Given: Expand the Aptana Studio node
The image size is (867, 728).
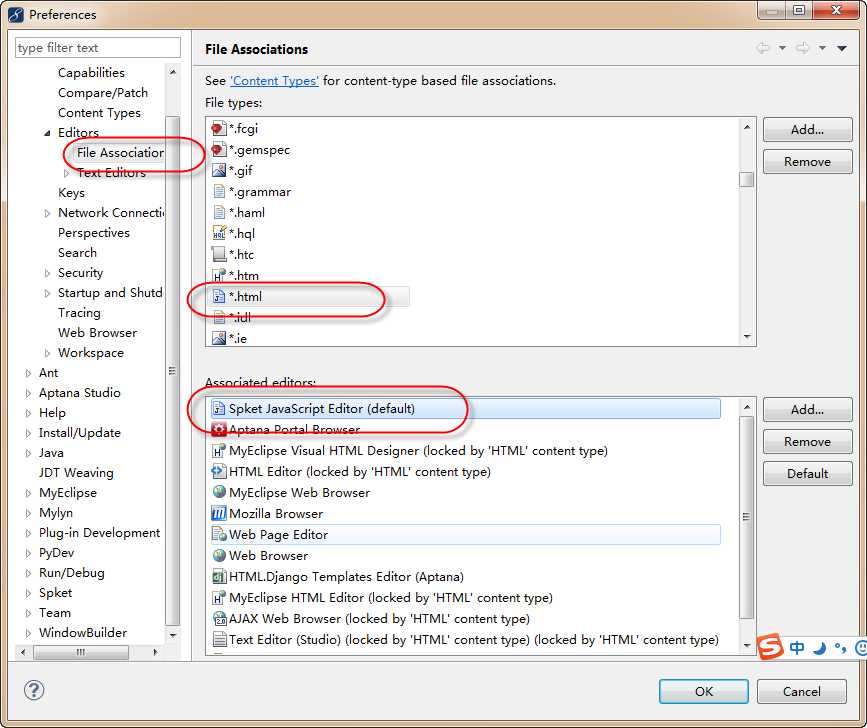Looking at the screenshot, I should coord(28,393).
